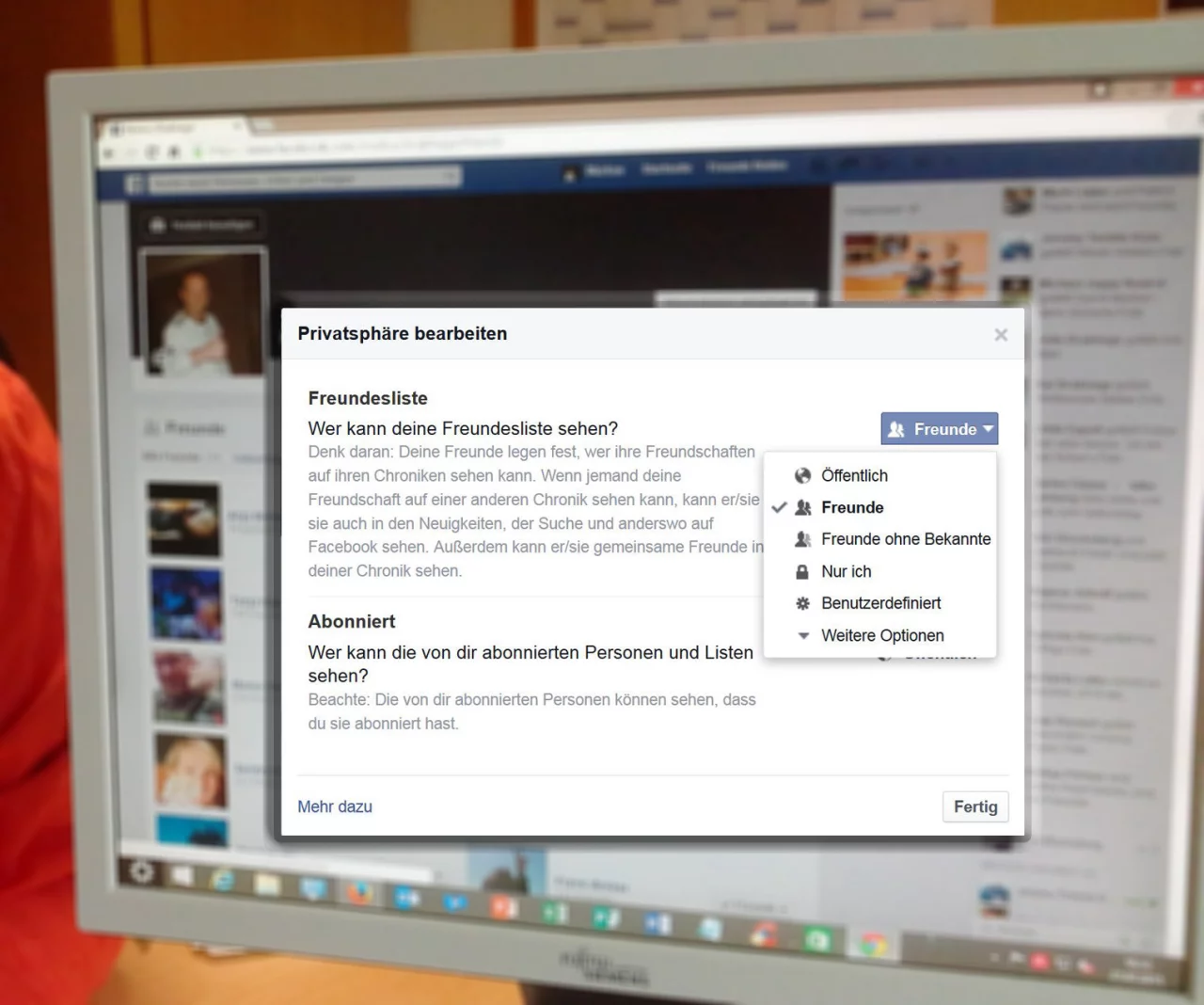Click the Facebook logo in the blue bar
This screenshot has height=1005, width=1204.
click(135, 183)
